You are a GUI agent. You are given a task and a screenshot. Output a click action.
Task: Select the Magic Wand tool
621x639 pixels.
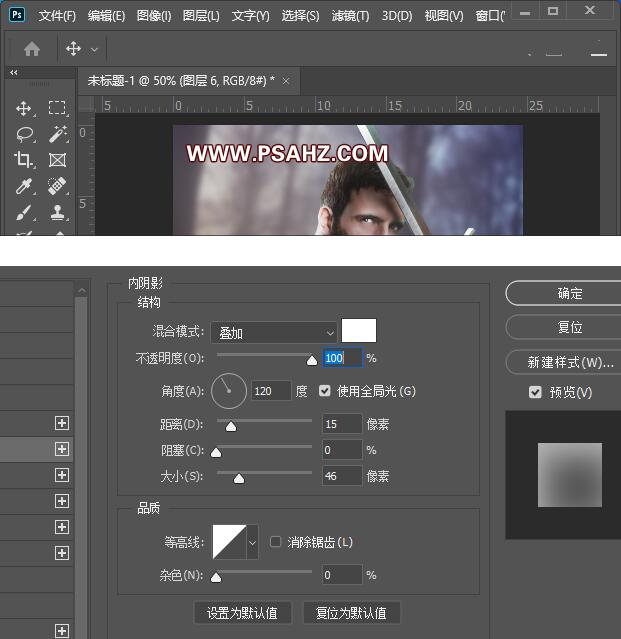(x=58, y=134)
